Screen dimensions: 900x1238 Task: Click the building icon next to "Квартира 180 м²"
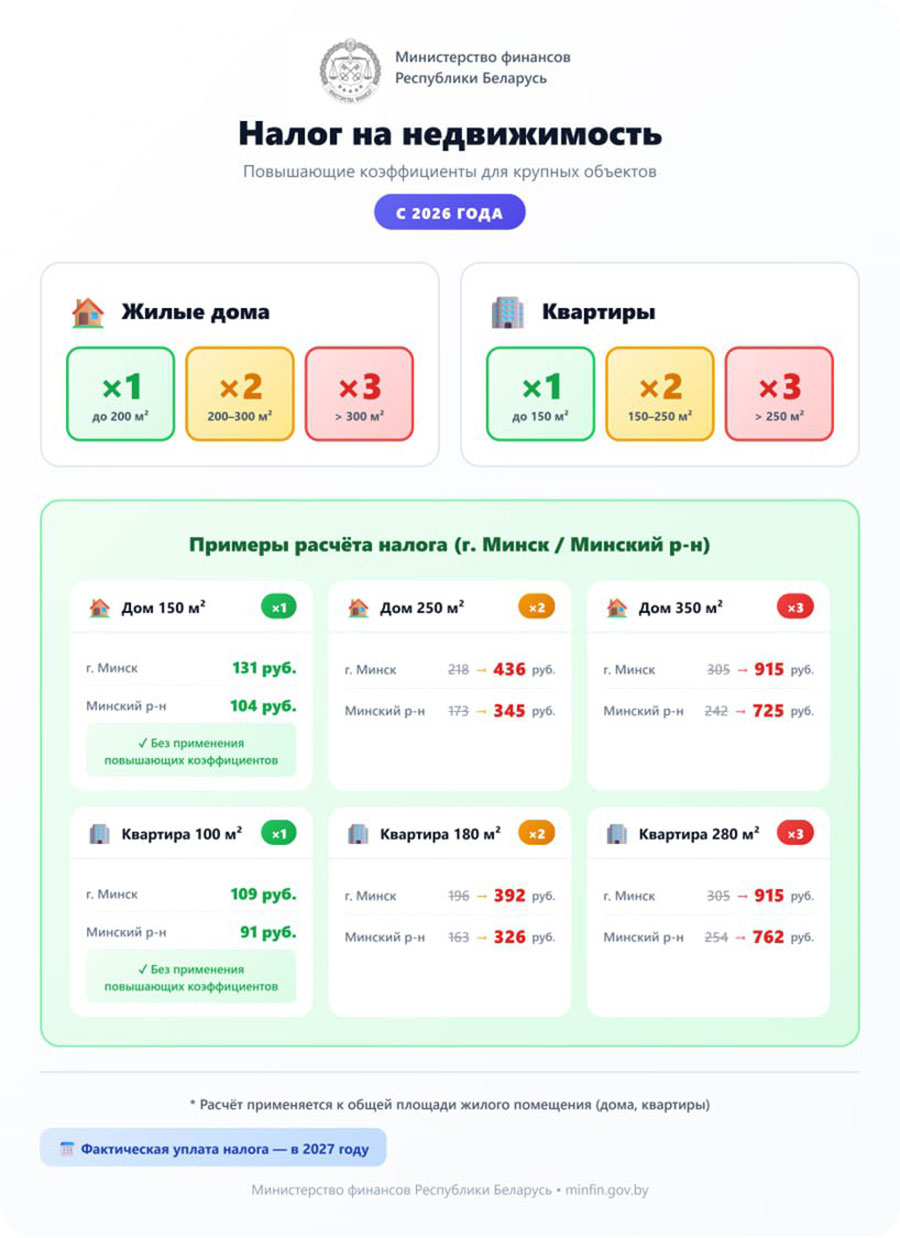[358, 833]
